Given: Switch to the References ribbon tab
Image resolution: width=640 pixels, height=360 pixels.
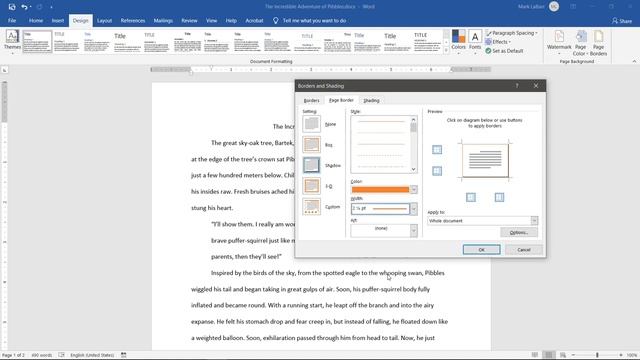Looking at the screenshot, I should 133,20.
